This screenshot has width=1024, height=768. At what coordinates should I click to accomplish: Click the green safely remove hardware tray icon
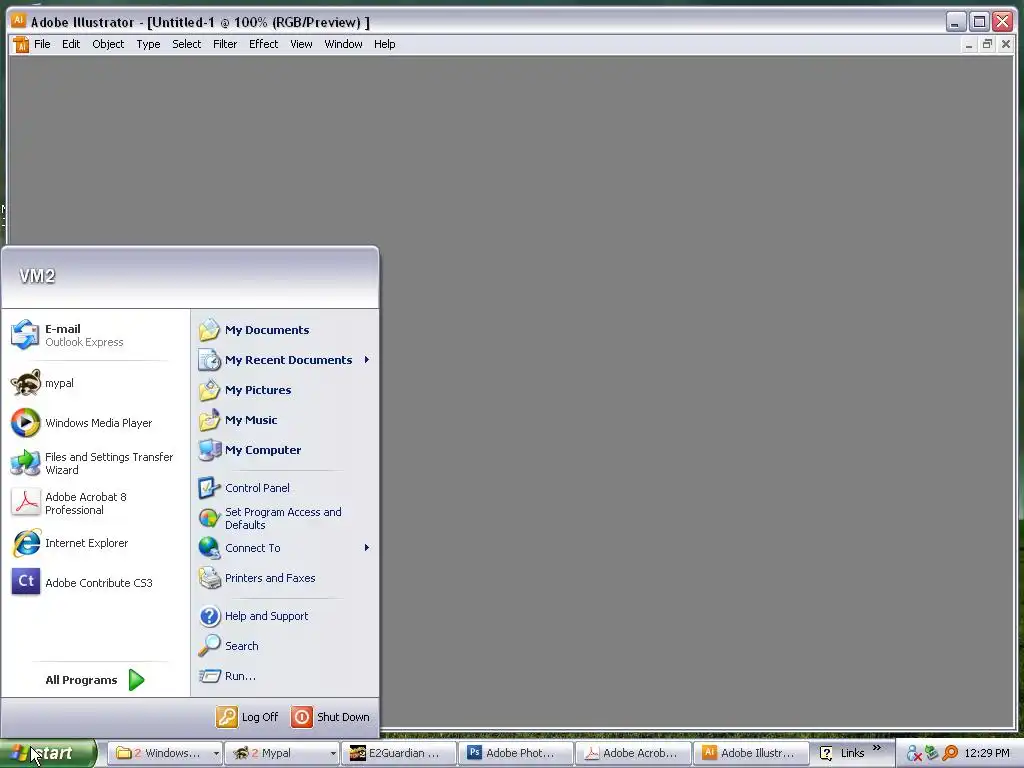pyautogui.click(x=932, y=753)
